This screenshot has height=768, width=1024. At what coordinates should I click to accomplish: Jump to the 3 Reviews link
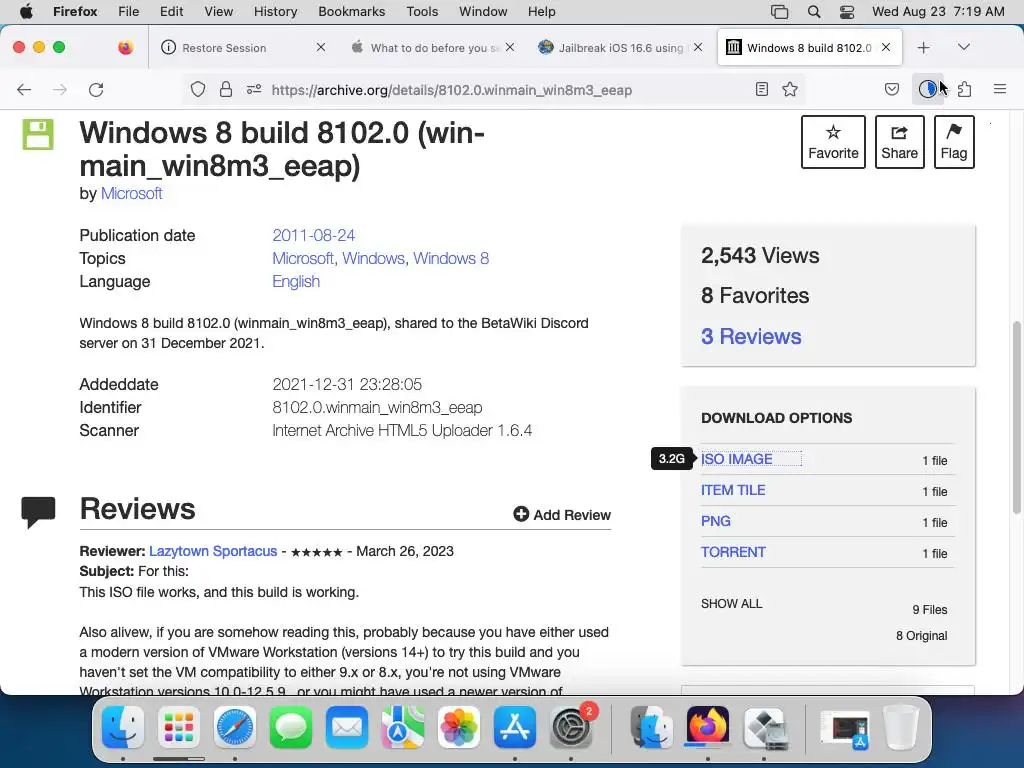751,336
